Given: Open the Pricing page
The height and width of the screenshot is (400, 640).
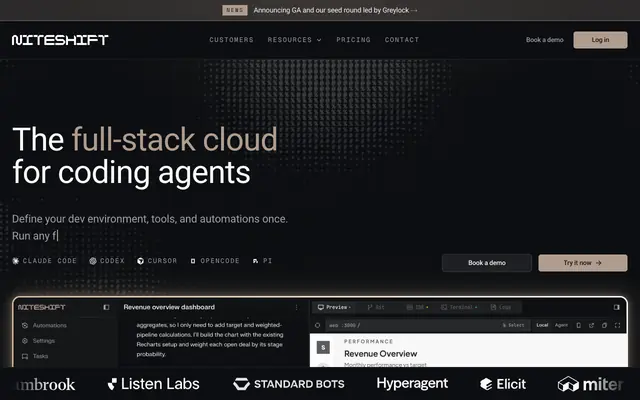Looking at the screenshot, I should pyautogui.click(x=353, y=40).
